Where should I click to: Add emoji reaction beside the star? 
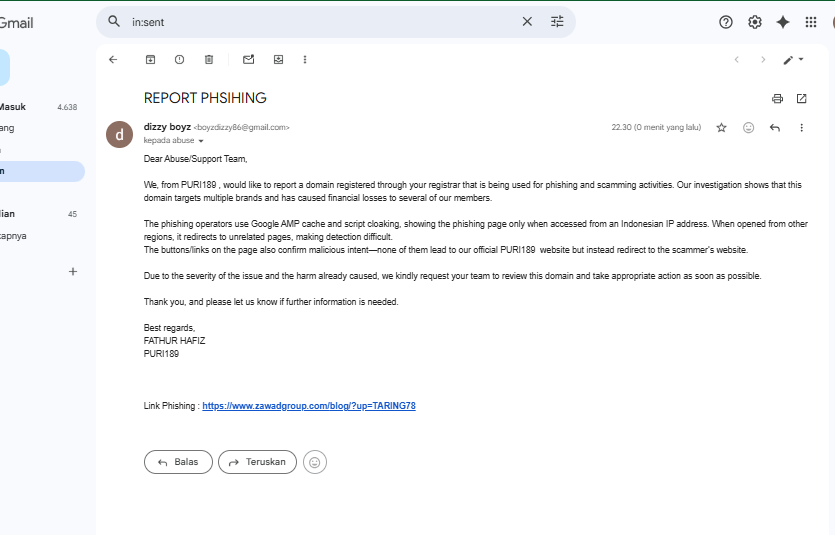coord(748,128)
